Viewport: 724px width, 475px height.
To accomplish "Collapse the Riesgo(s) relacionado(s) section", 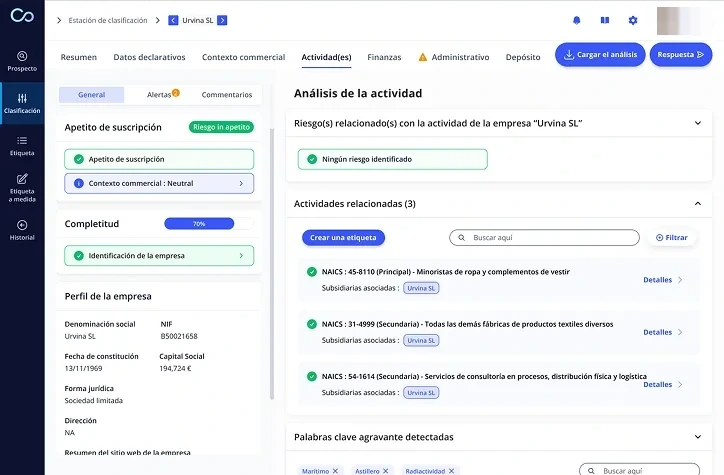I will coord(698,123).
